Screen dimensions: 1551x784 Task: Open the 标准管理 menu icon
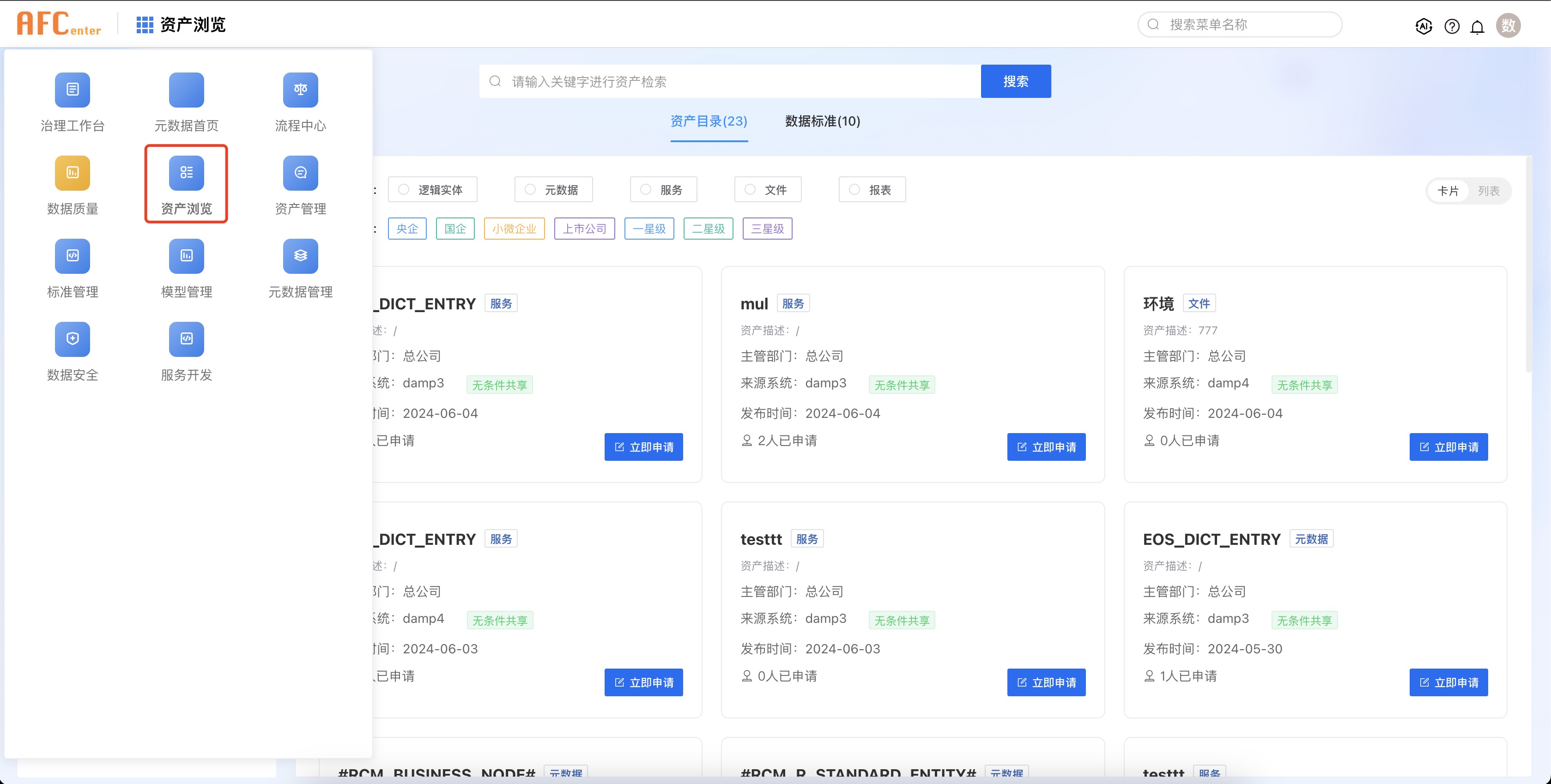pyautogui.click(x=72, y=256)
